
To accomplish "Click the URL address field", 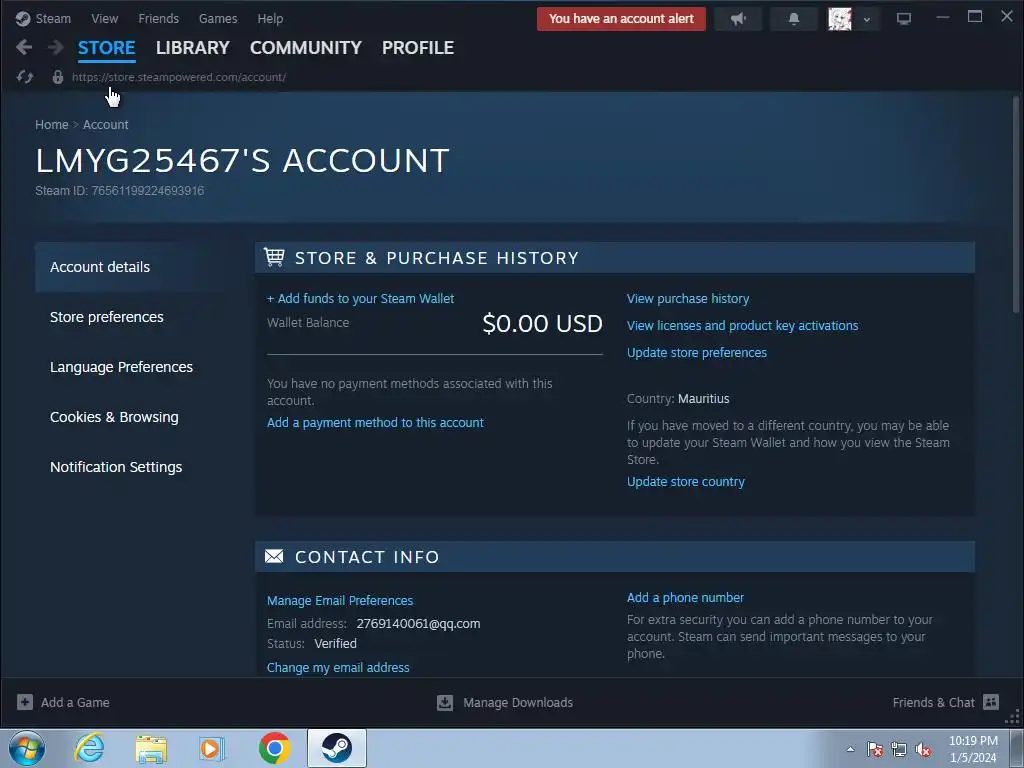I will coord(178,77).
